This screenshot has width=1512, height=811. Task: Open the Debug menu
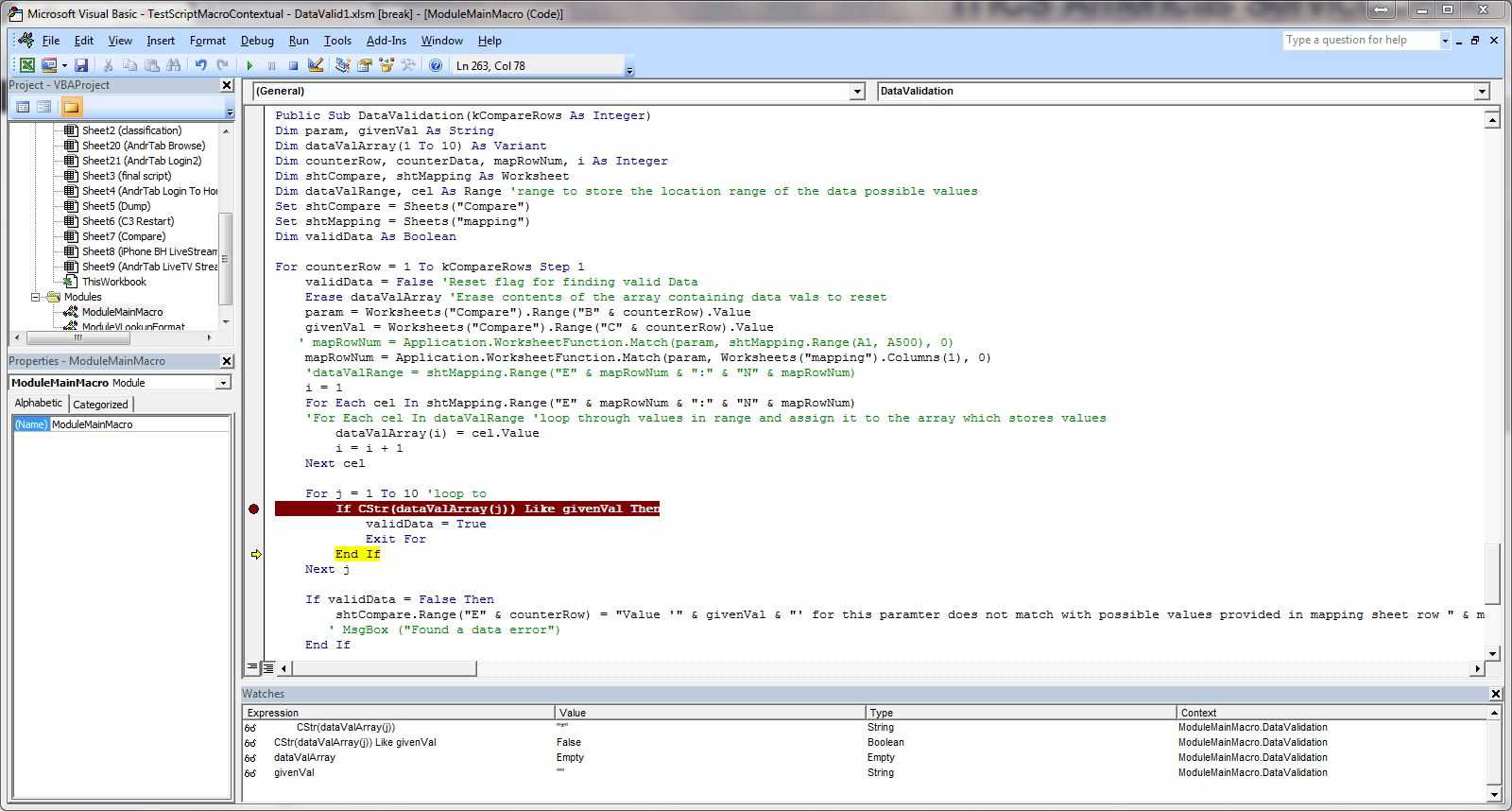click(x=257, y=41)
